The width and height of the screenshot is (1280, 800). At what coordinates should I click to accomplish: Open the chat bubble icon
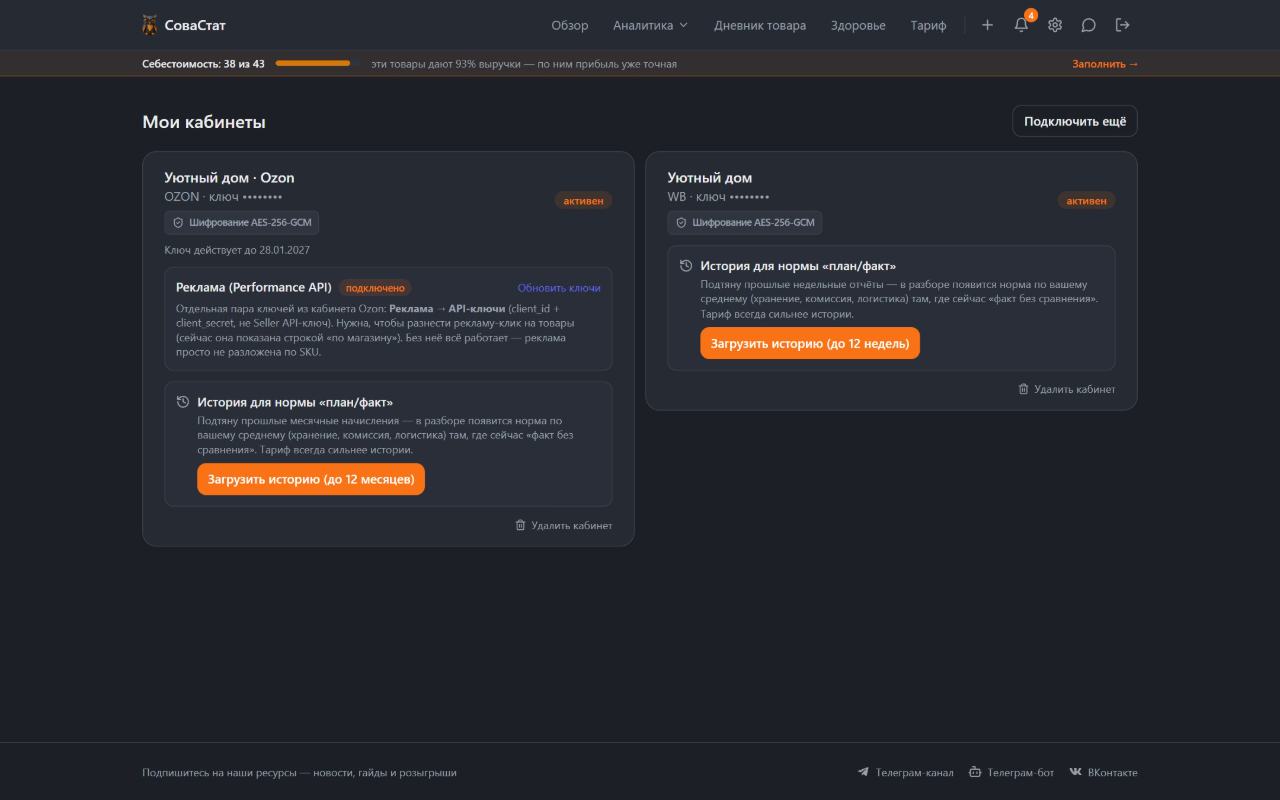pyautogui.click(x=1089, y=25)
